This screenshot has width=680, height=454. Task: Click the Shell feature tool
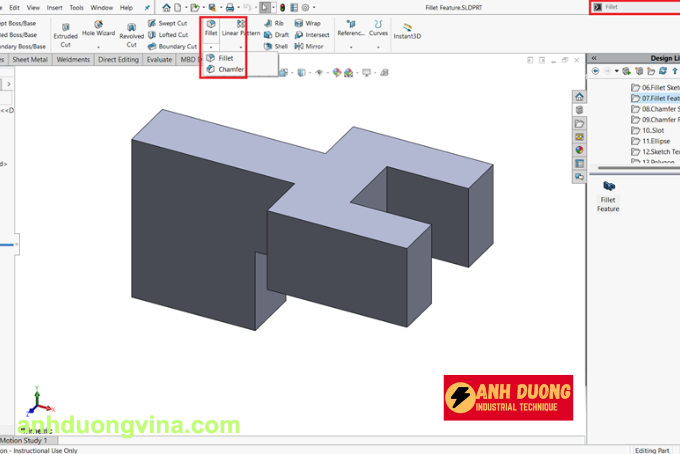[x=275, y=46]
